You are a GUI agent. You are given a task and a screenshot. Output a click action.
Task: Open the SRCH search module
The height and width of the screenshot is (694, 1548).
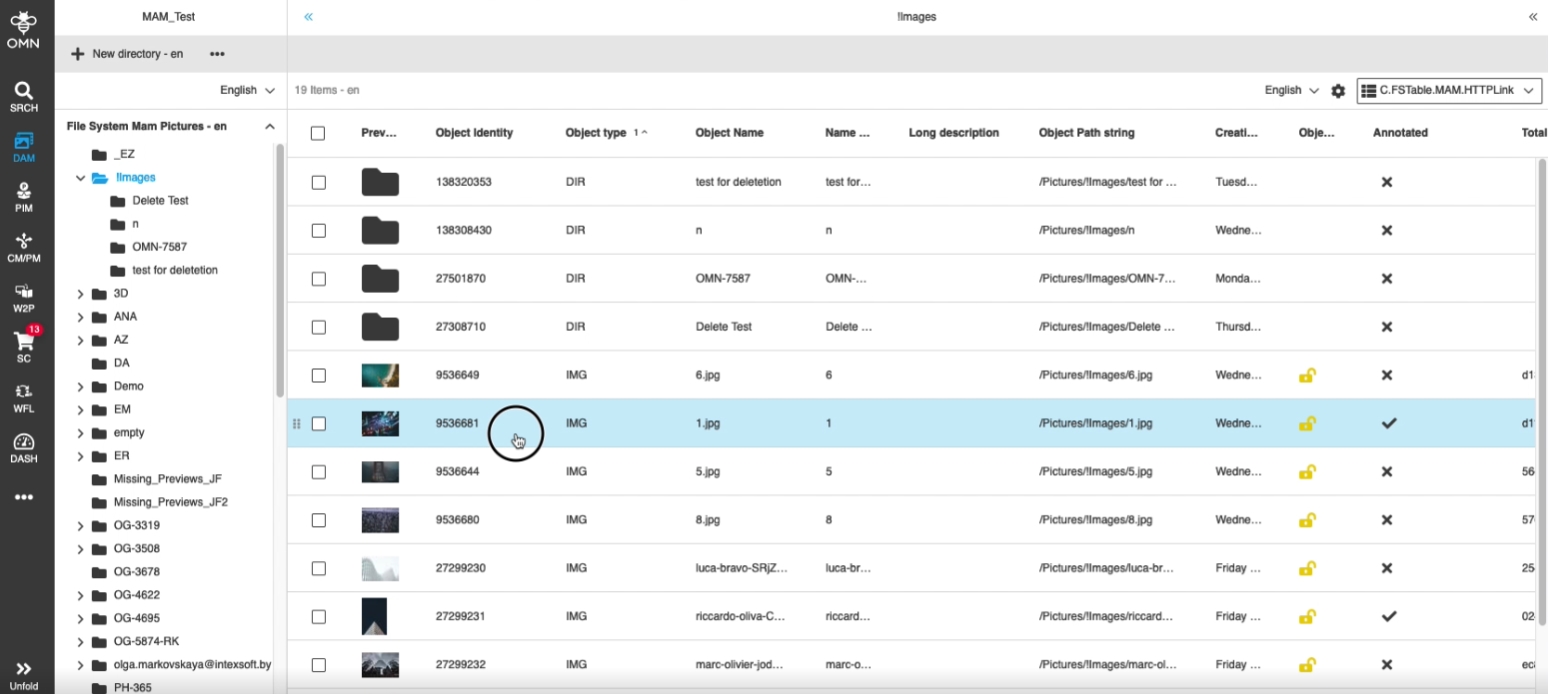[24, 96]
